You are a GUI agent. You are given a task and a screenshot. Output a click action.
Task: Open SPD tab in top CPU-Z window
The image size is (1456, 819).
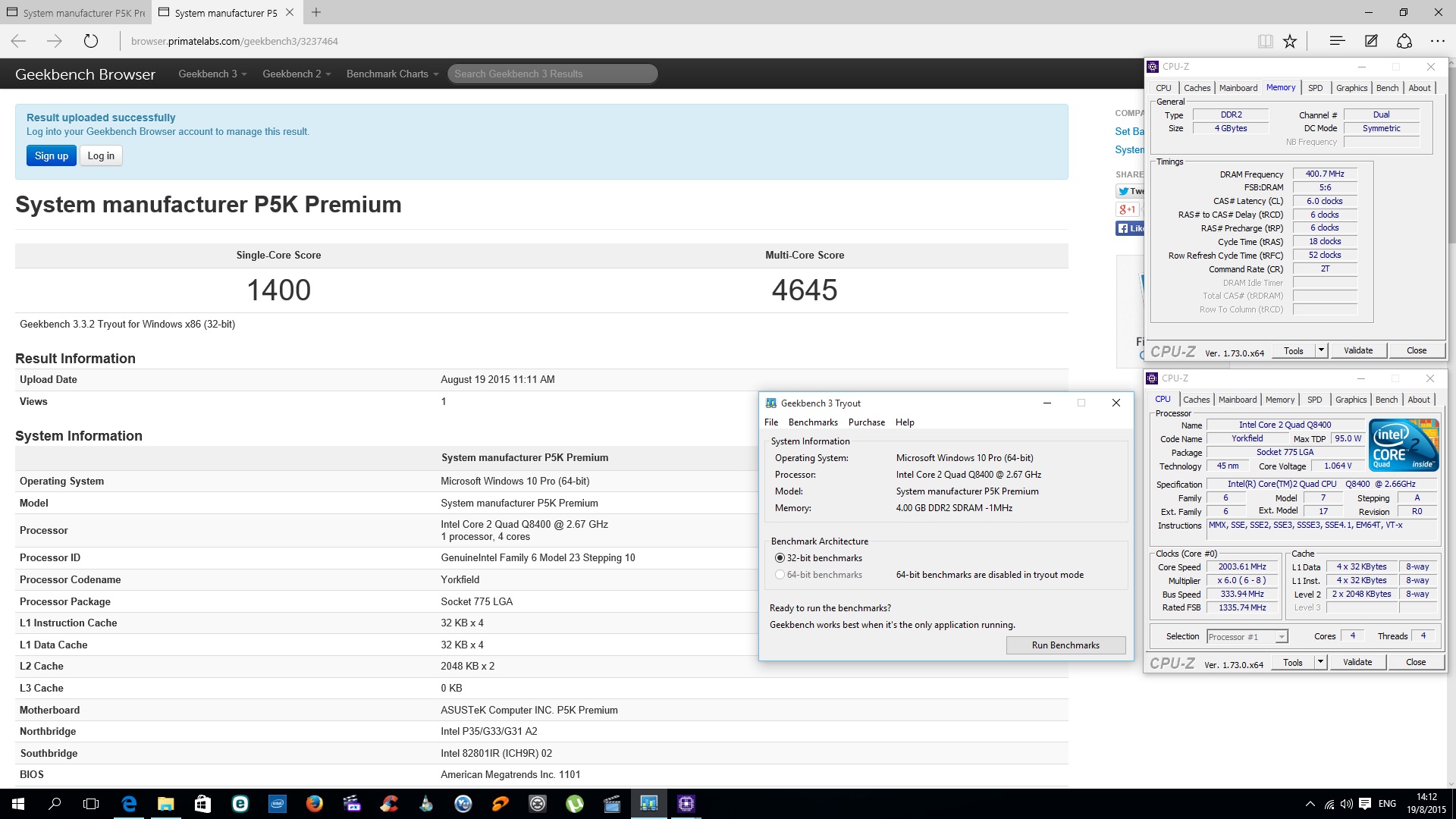point(1316,88)
